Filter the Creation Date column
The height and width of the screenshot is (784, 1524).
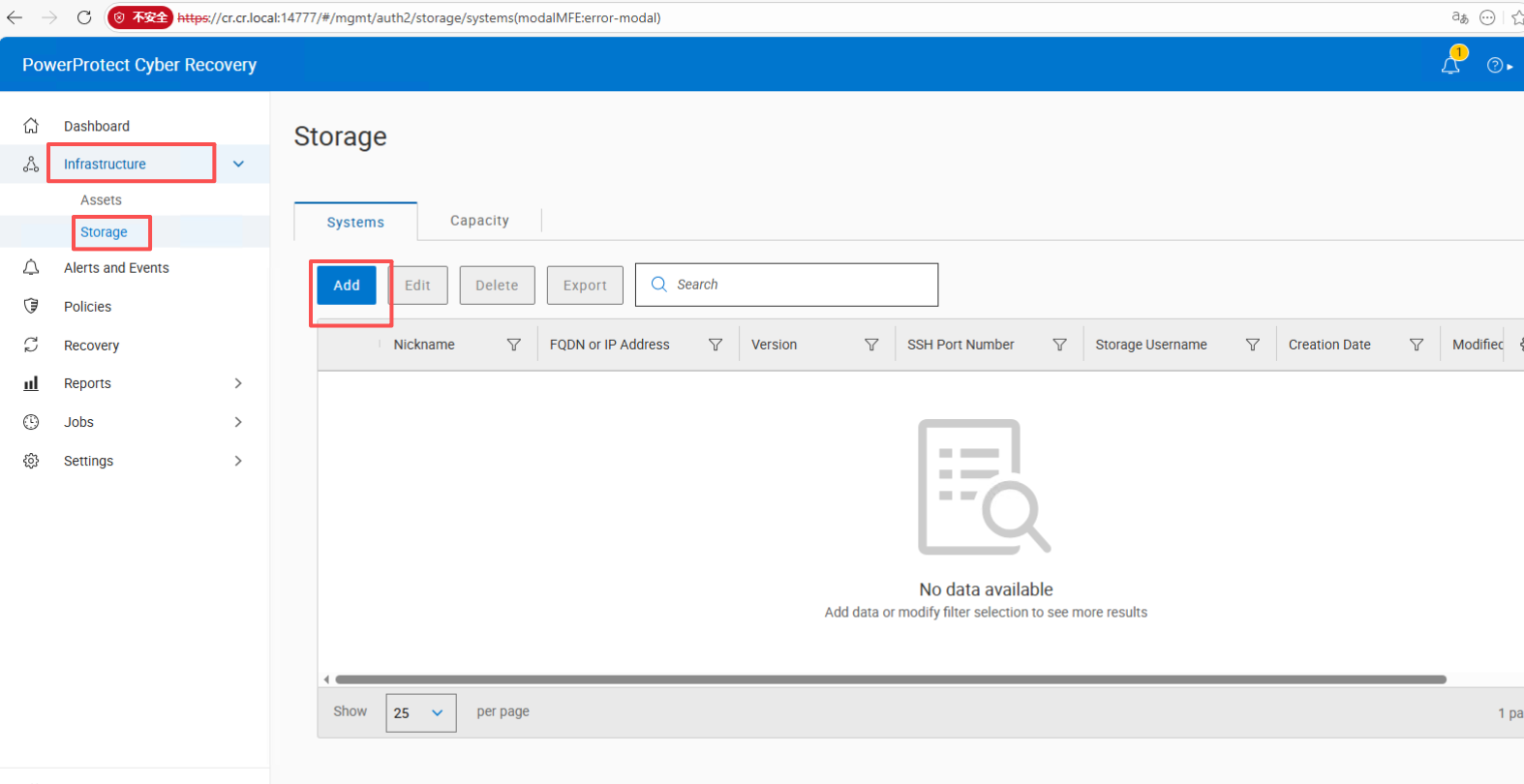point(1417,345)
